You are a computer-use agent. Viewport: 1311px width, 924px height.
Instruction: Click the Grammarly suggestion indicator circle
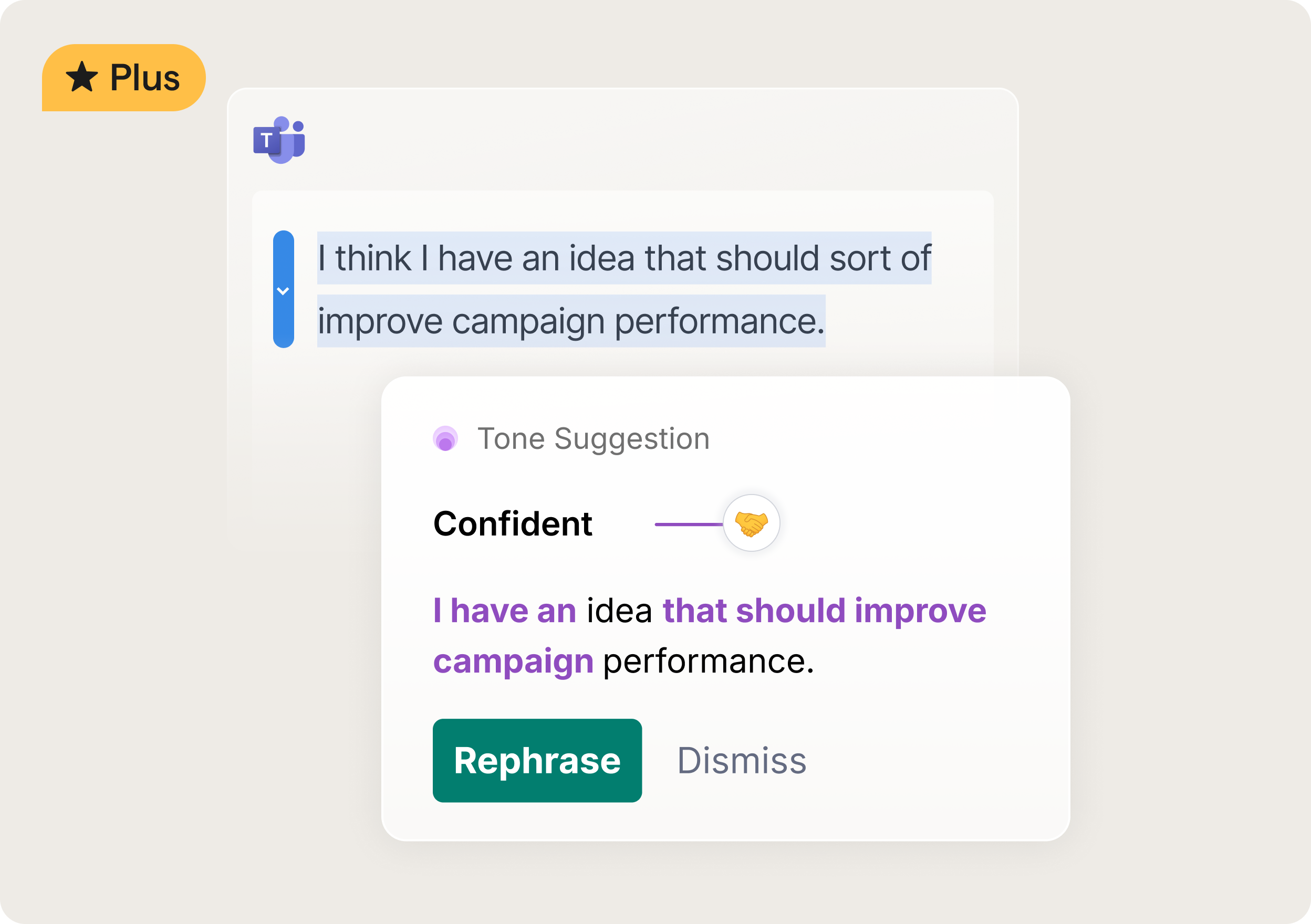tap(446, 439)
